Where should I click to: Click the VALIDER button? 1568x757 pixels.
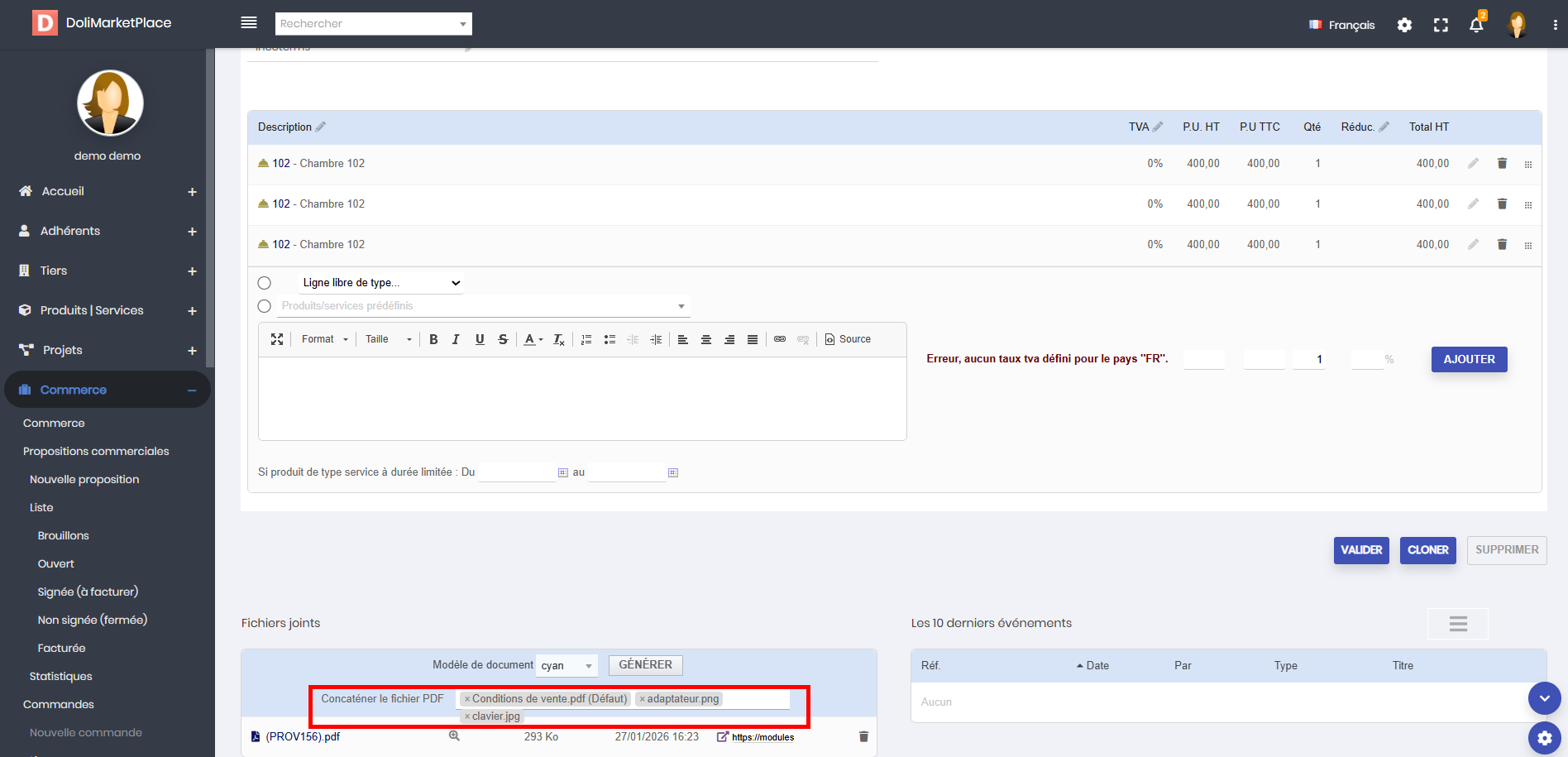(1360, 550)
